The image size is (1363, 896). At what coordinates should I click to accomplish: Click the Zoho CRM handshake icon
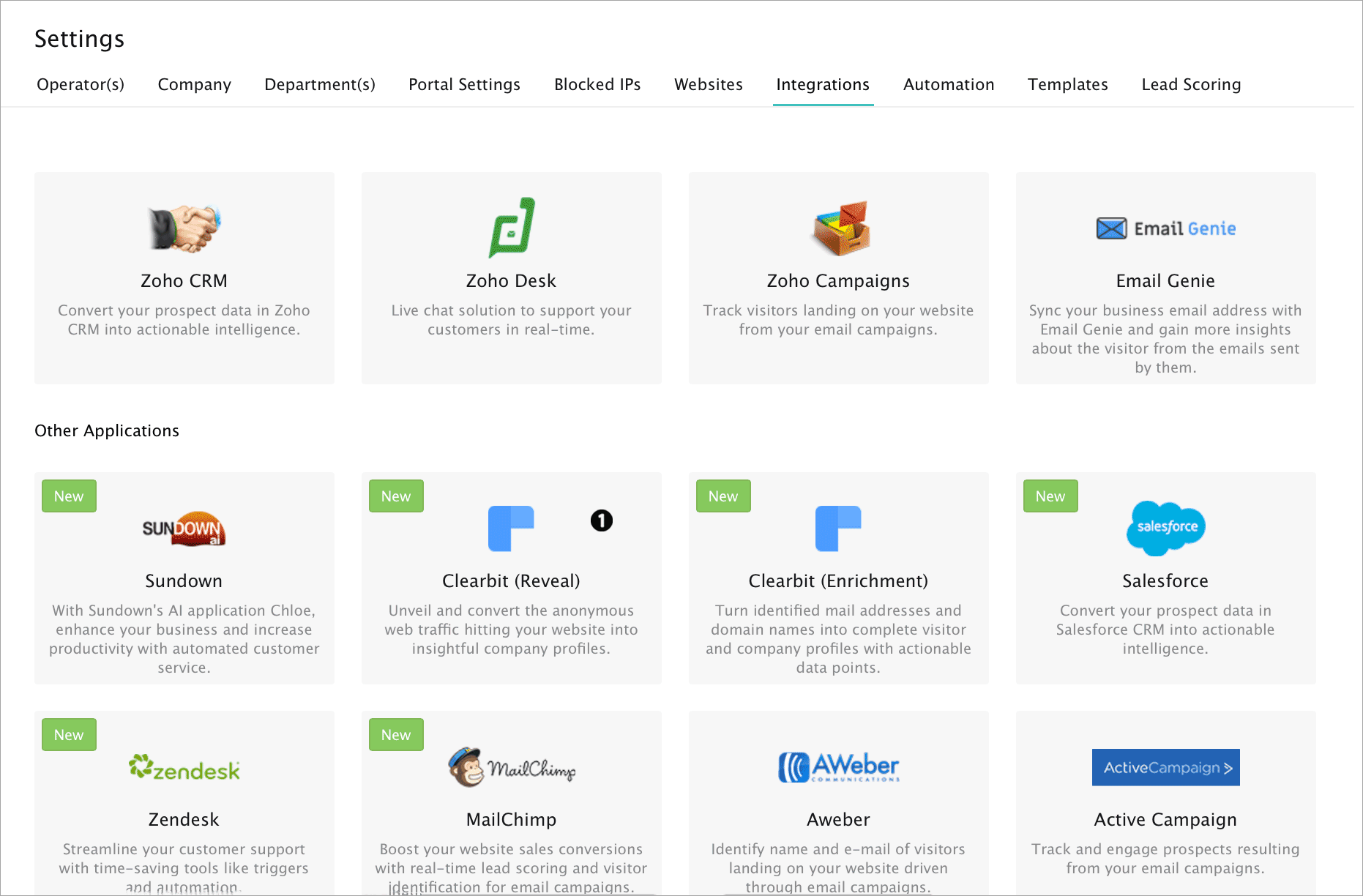tap(184, 228)
